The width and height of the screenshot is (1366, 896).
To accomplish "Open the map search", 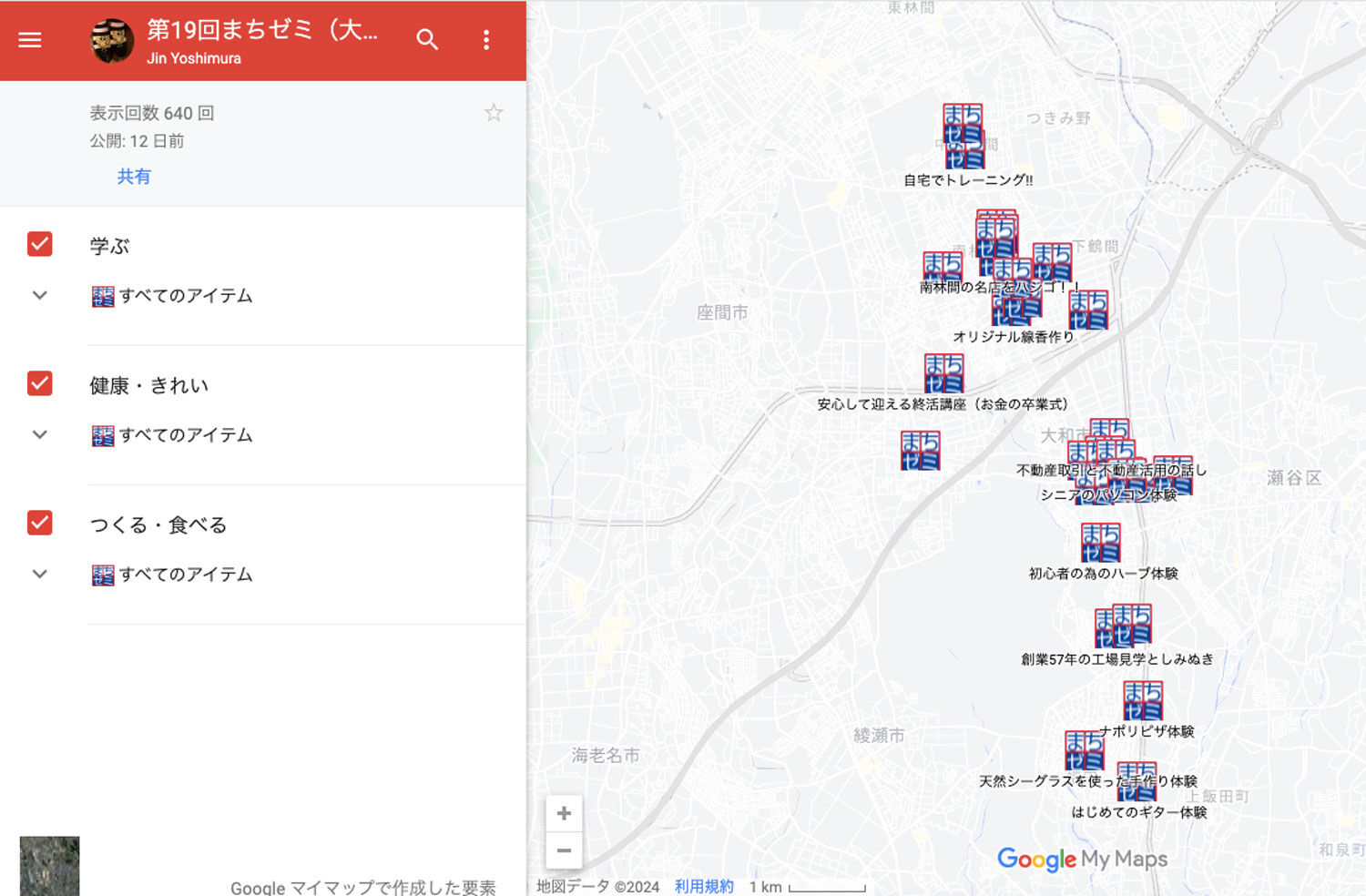I will pos(427,40).
